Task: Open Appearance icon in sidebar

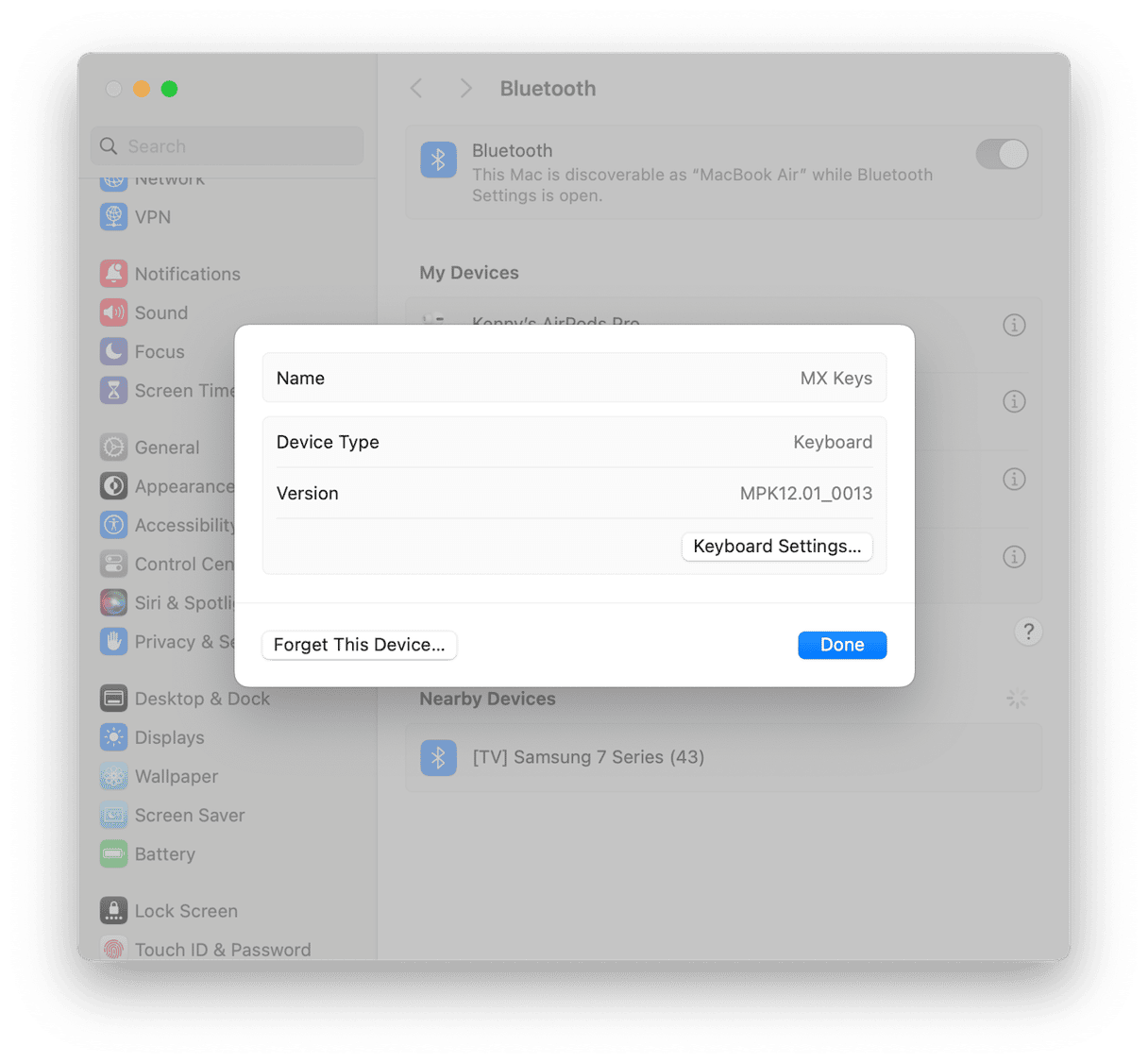Action: [x=113, y=486]
